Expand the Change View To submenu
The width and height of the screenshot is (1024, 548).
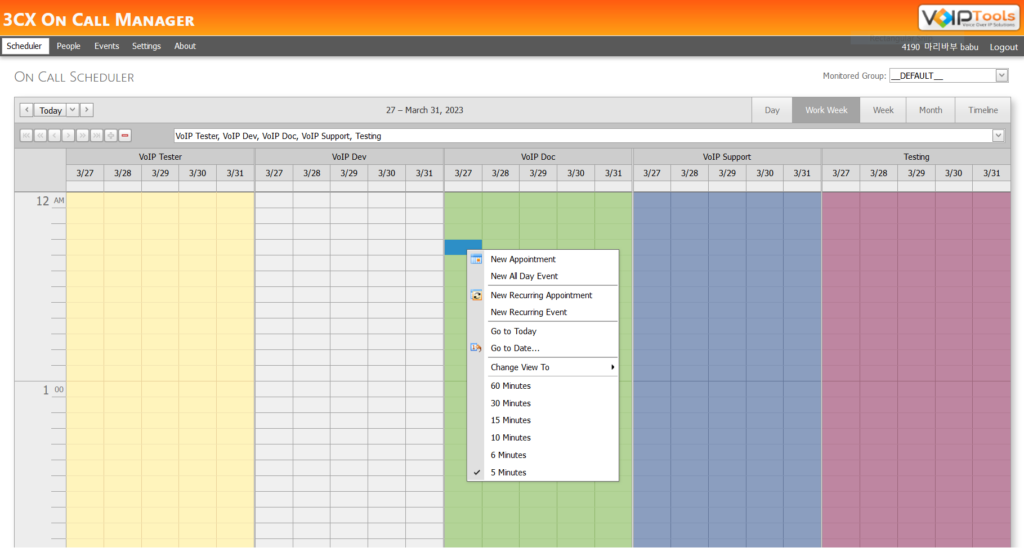click(552, 367)
